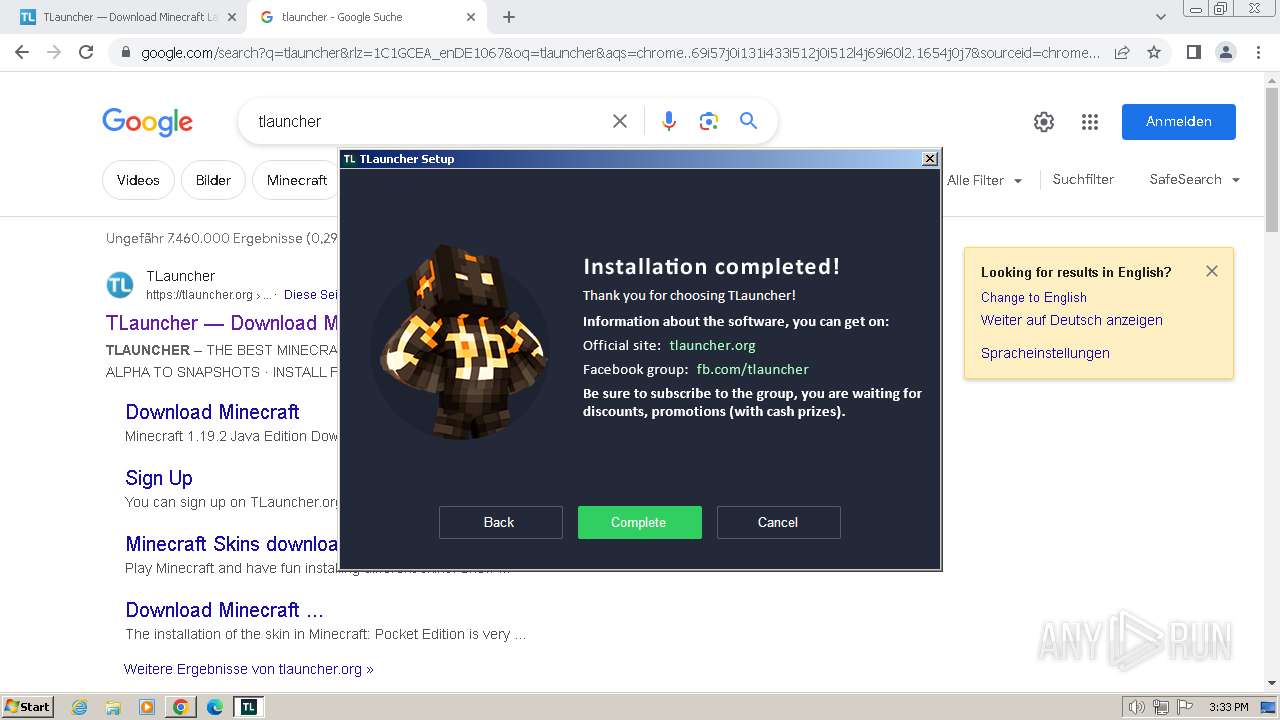Open the TLauncher — Download result title
The width and height of the screenshot is (1280, 720).
click(x=222, y=323)
